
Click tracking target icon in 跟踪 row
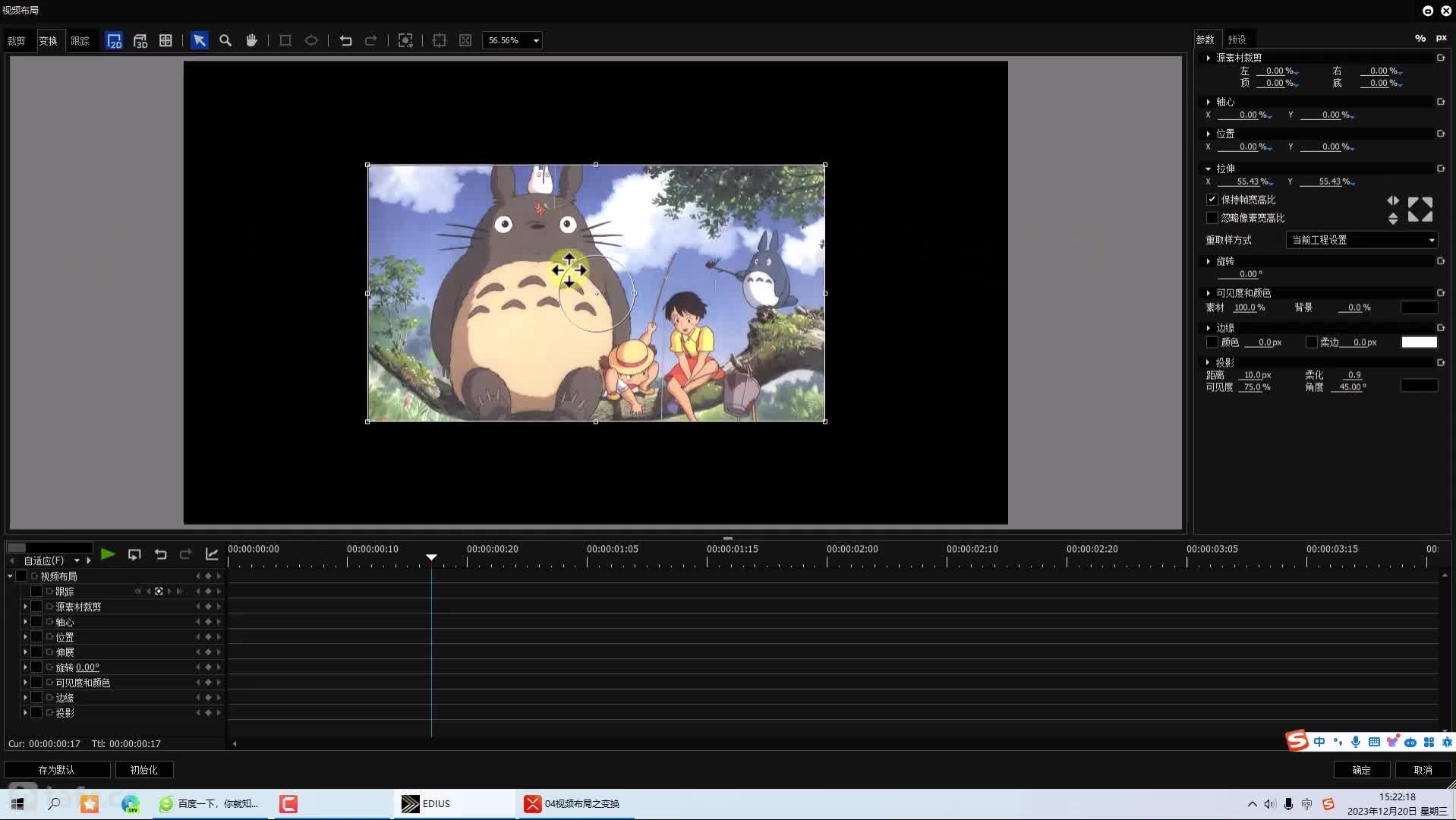click(x=159, y=591)
